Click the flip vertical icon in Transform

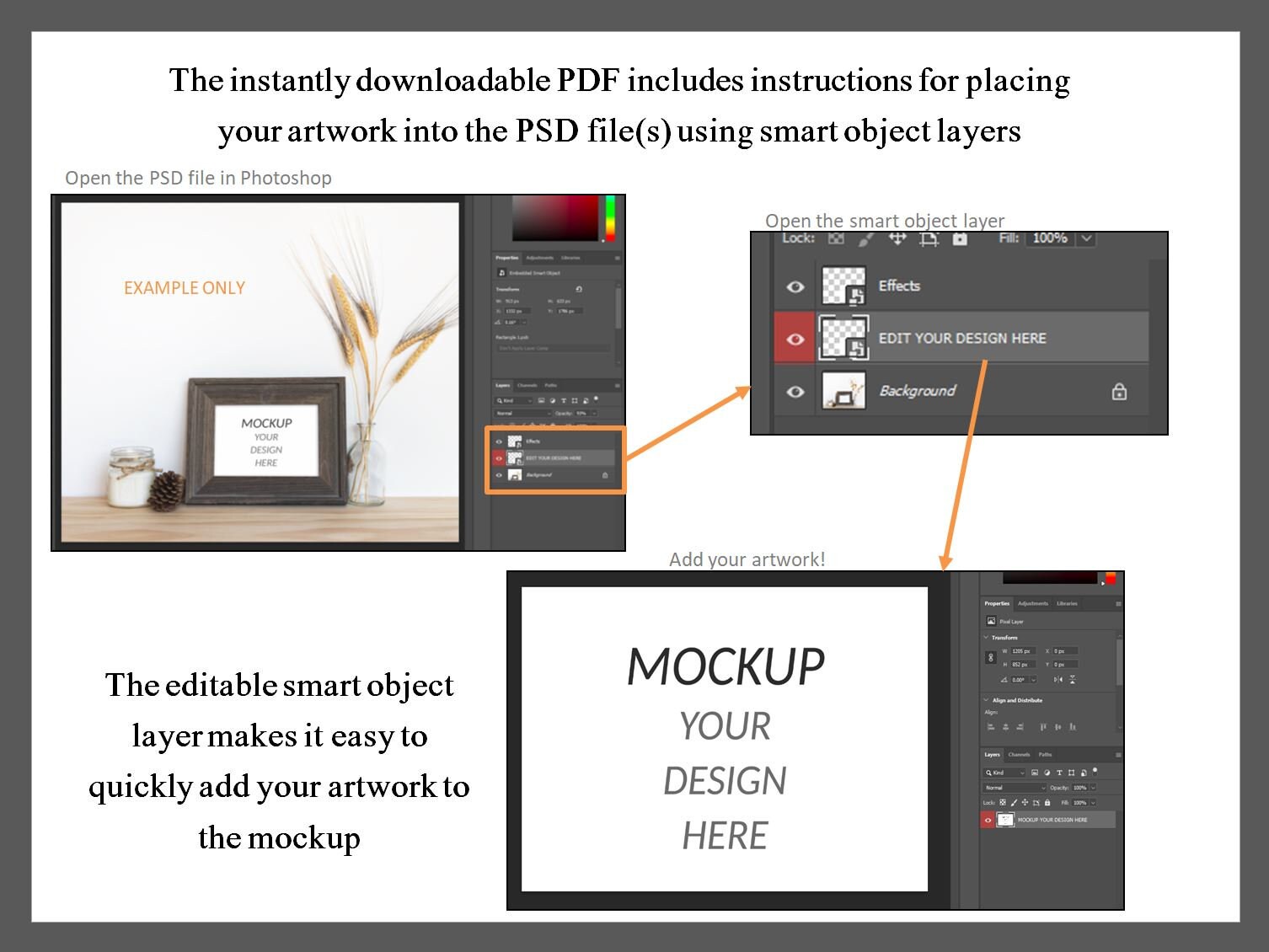coord(1073,678)
